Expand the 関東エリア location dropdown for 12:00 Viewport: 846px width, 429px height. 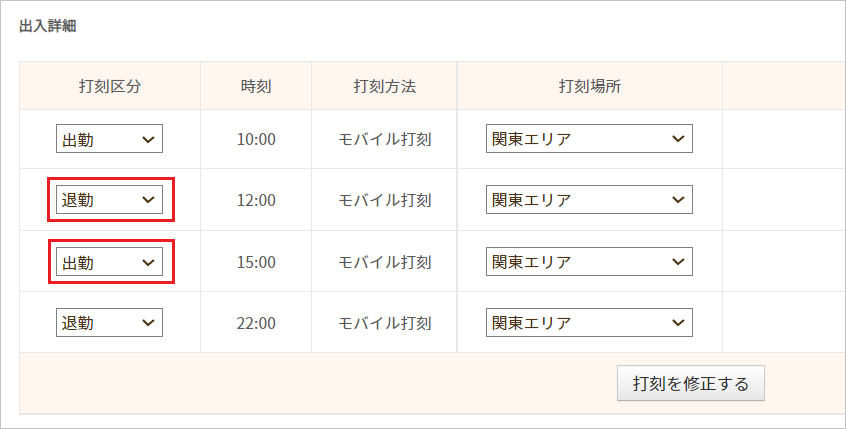tap(588, 200)
